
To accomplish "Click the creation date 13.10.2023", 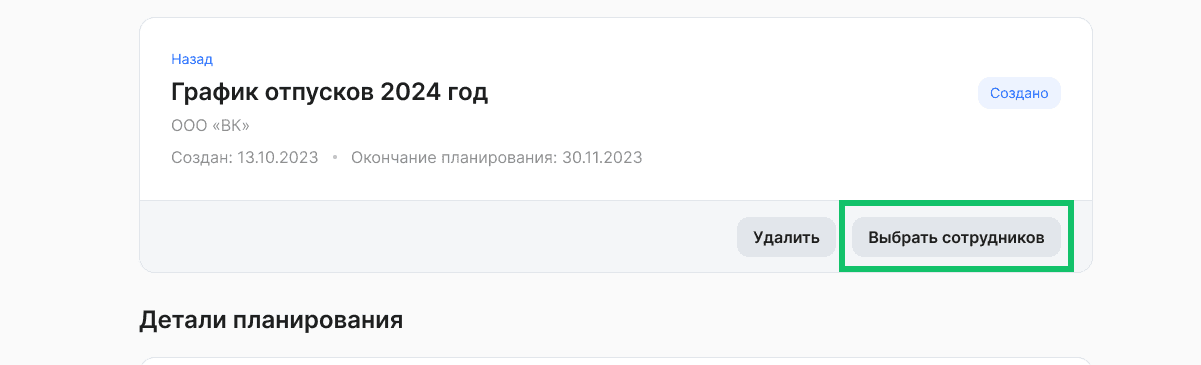I will pyautogui.click(x=278, y=157).
